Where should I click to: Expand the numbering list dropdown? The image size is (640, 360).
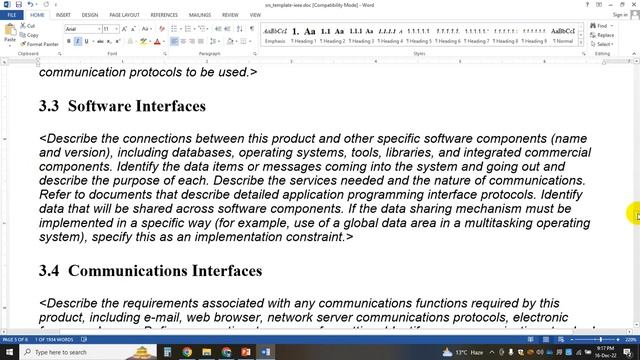click(x=195, y=29)
